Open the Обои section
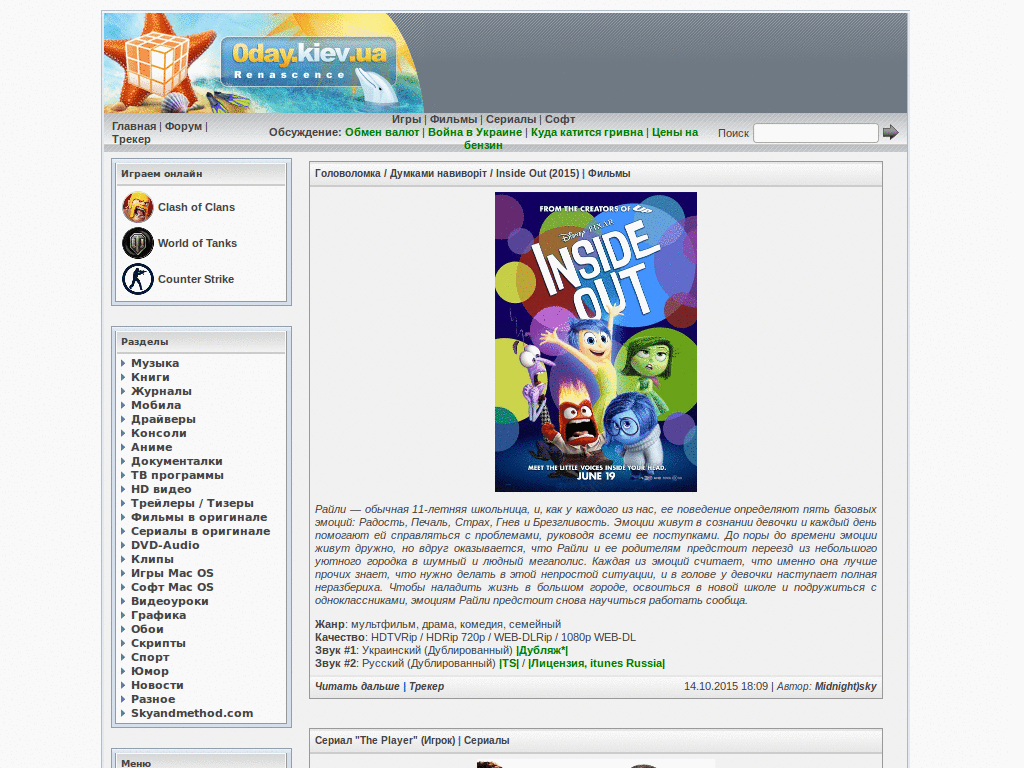 click(148, 630)
